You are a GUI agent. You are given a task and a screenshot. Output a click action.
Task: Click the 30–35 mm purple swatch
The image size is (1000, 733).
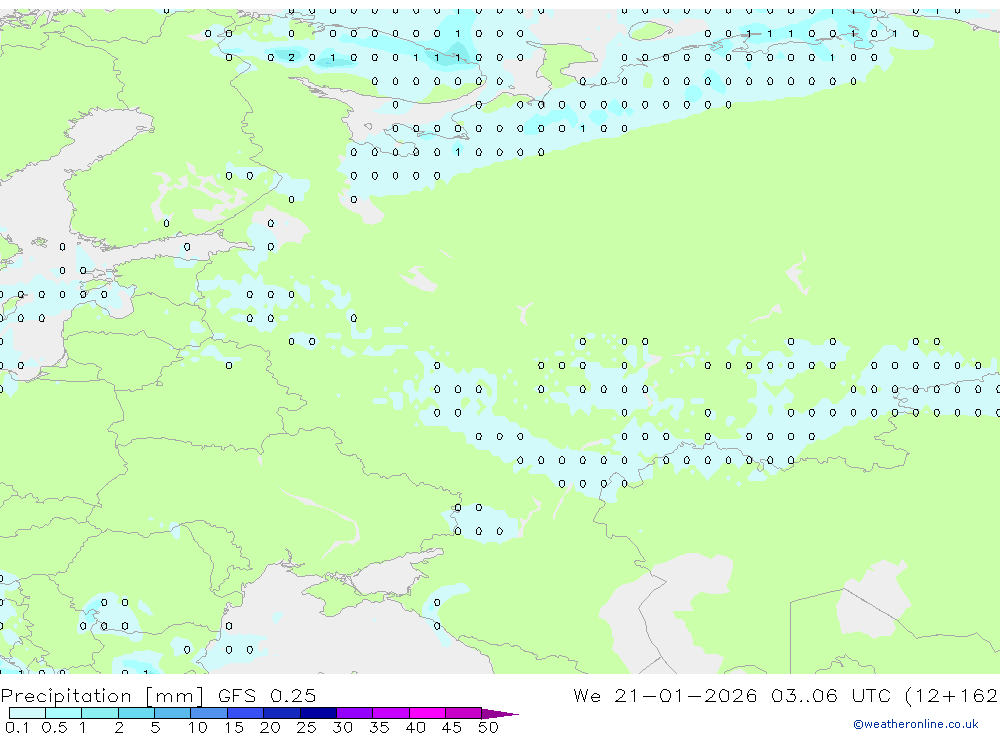(355, 713)
